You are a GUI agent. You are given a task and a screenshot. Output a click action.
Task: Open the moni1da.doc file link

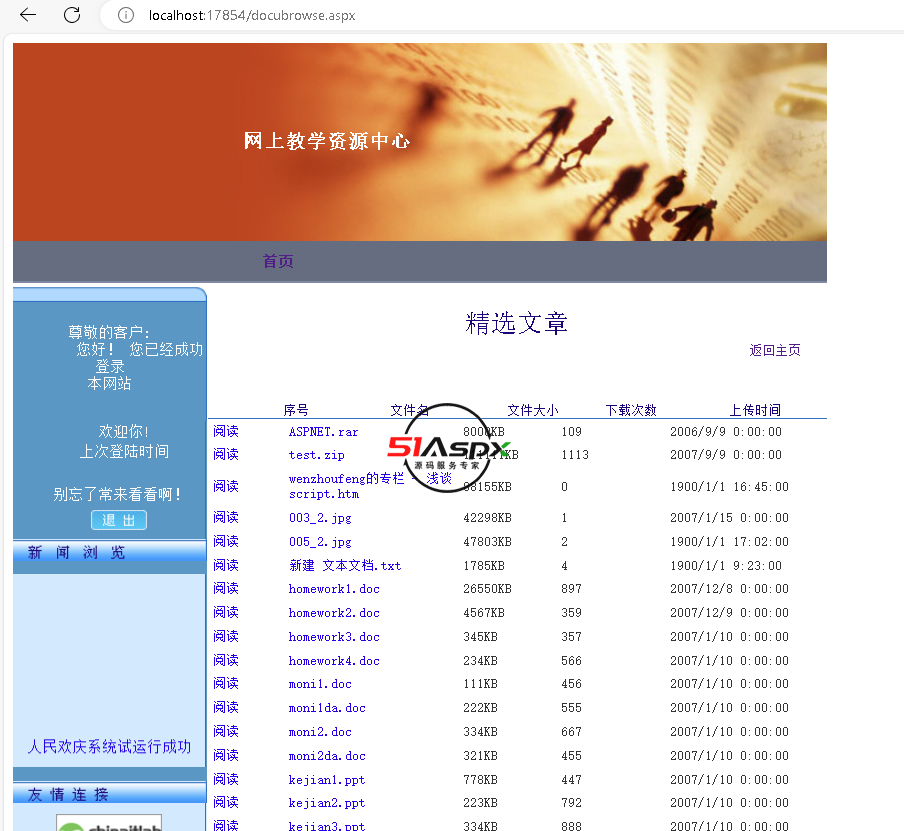click(327, 708)
